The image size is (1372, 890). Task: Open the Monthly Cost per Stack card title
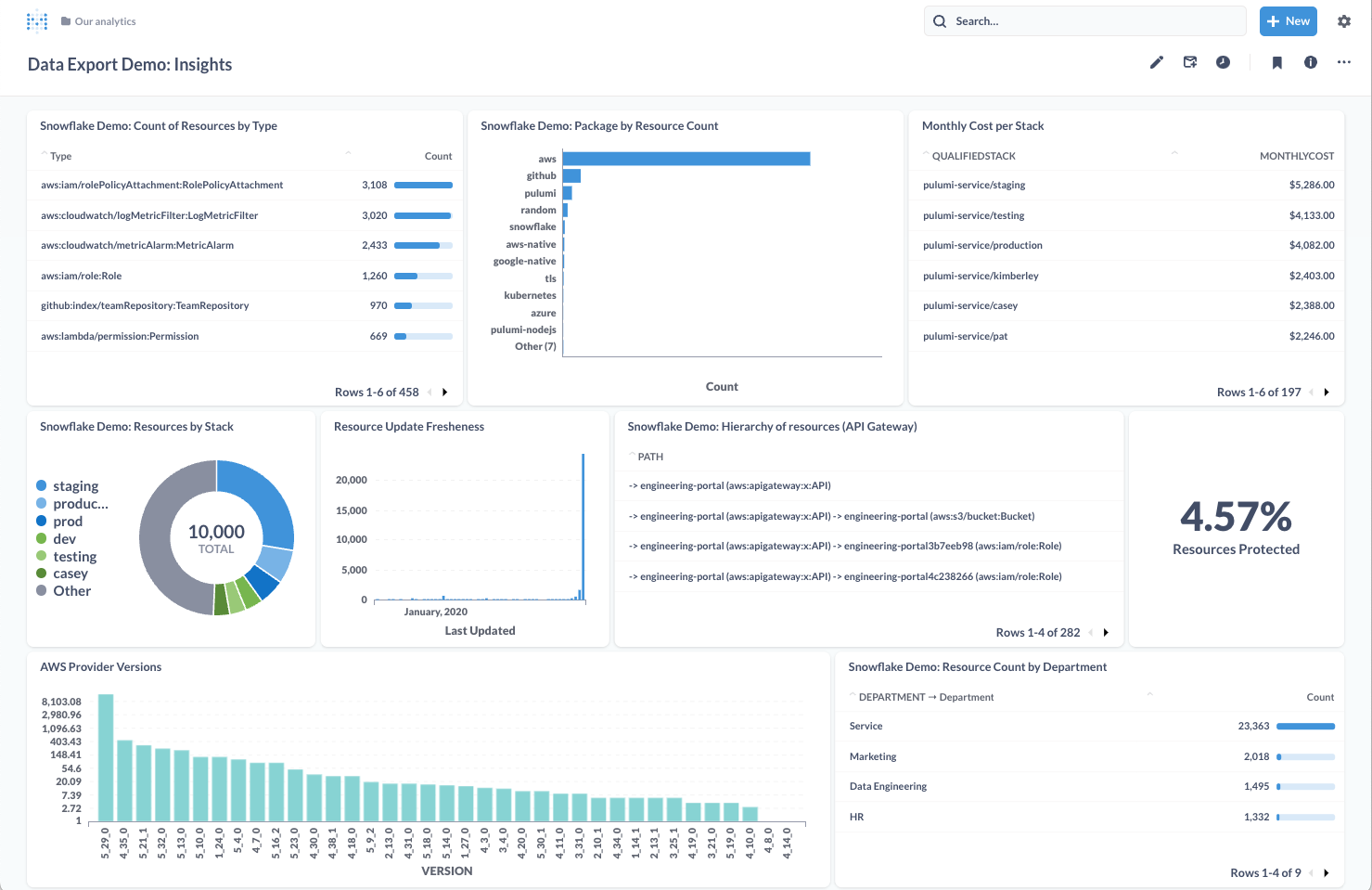(982, 126)
